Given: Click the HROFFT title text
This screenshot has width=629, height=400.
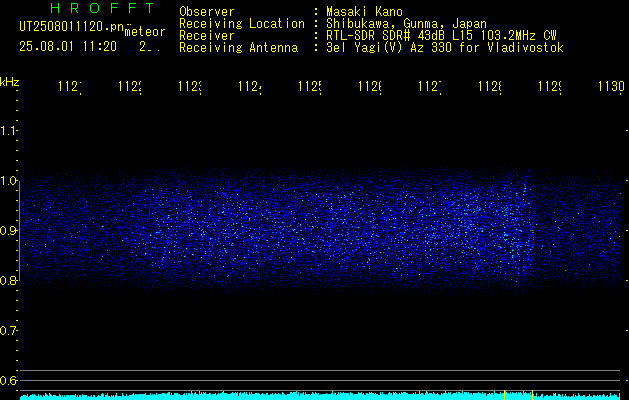Looking at the screenshot, I should [102, 8].
